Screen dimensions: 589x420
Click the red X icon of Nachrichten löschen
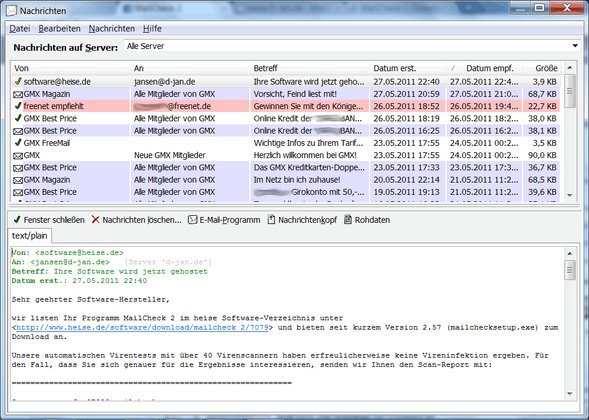click(95, 219)
